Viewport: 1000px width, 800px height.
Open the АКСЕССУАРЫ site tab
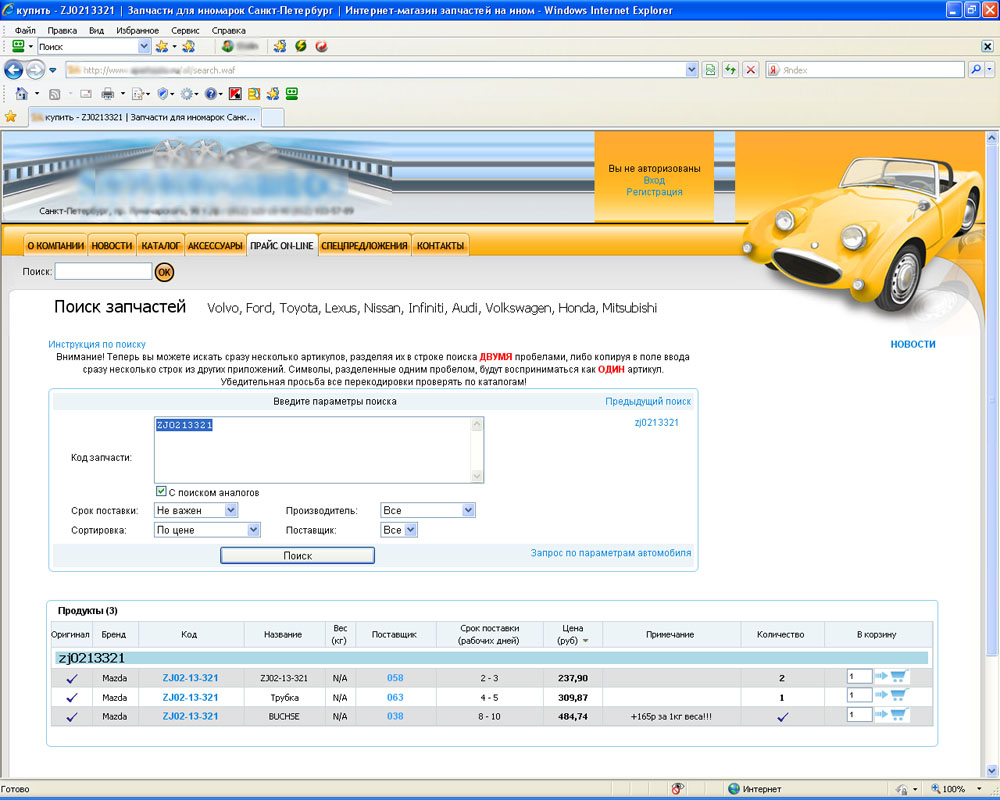(216, 246)
